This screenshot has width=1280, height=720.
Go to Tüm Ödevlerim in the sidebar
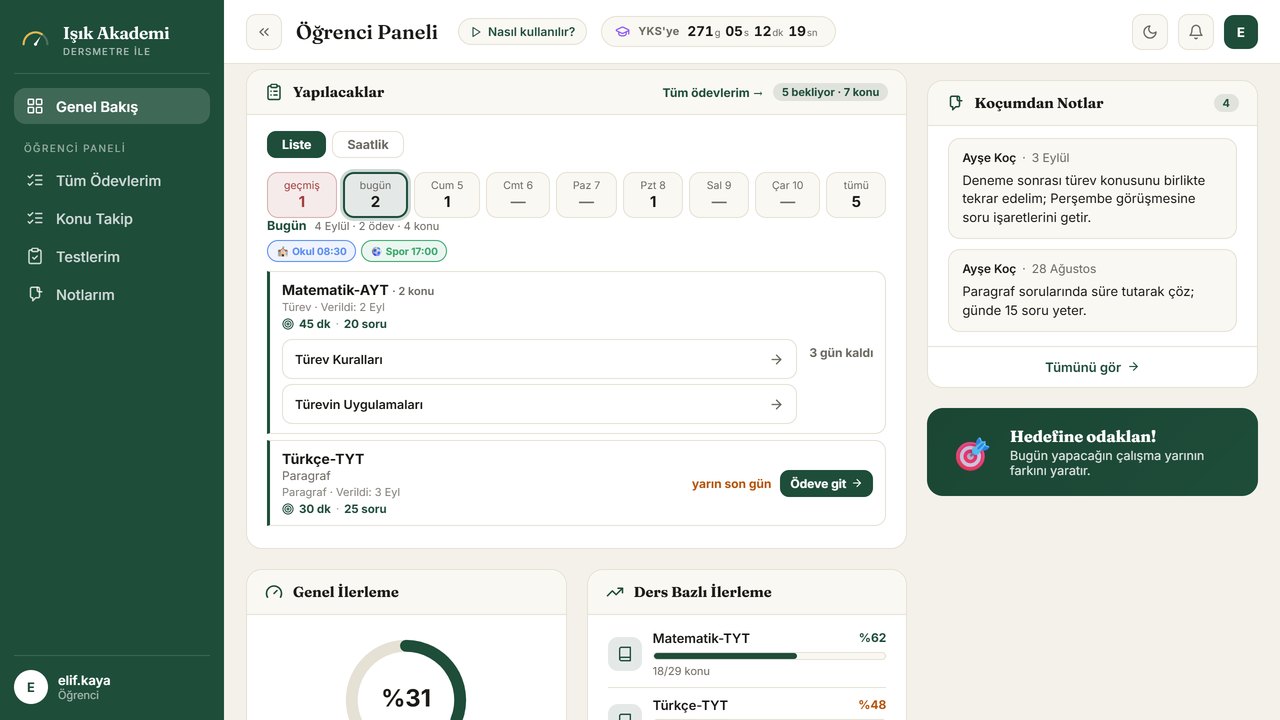[x=112, y=181]
